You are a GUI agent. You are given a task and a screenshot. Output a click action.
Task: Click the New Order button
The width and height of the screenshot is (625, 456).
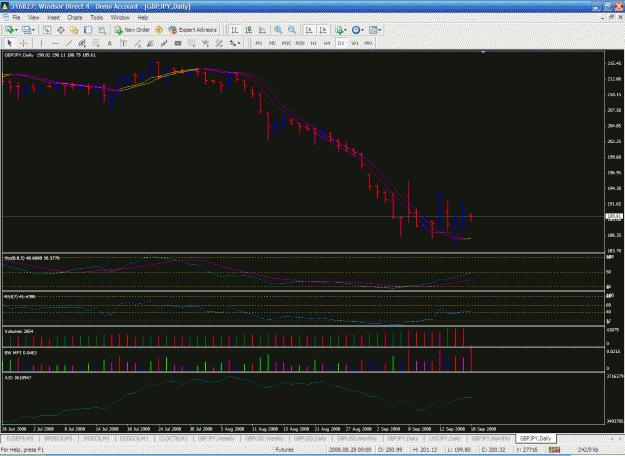(132, 30)
